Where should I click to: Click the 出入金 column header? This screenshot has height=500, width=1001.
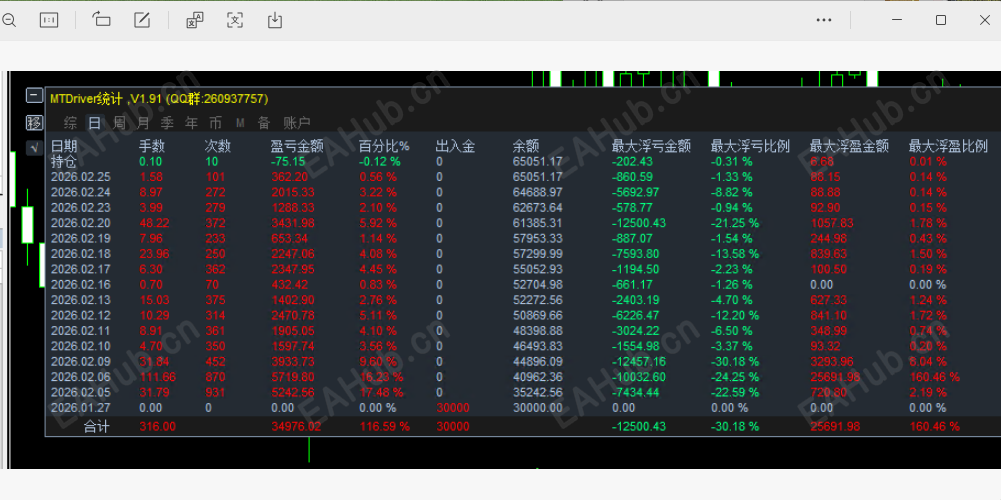click(x=455, y=146)
